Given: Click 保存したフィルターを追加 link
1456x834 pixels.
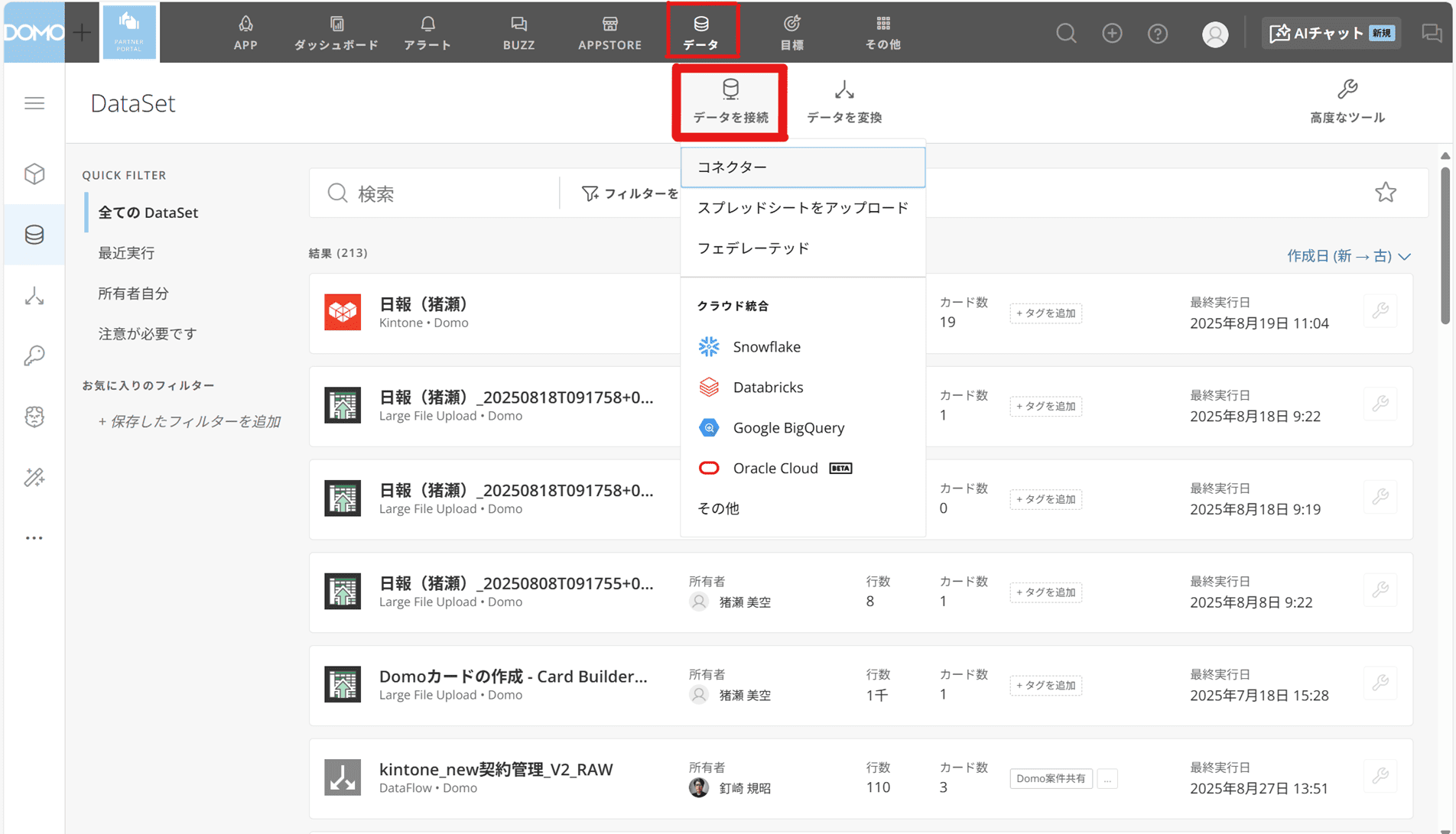Looking at the screenshot, I should [189, 422].
